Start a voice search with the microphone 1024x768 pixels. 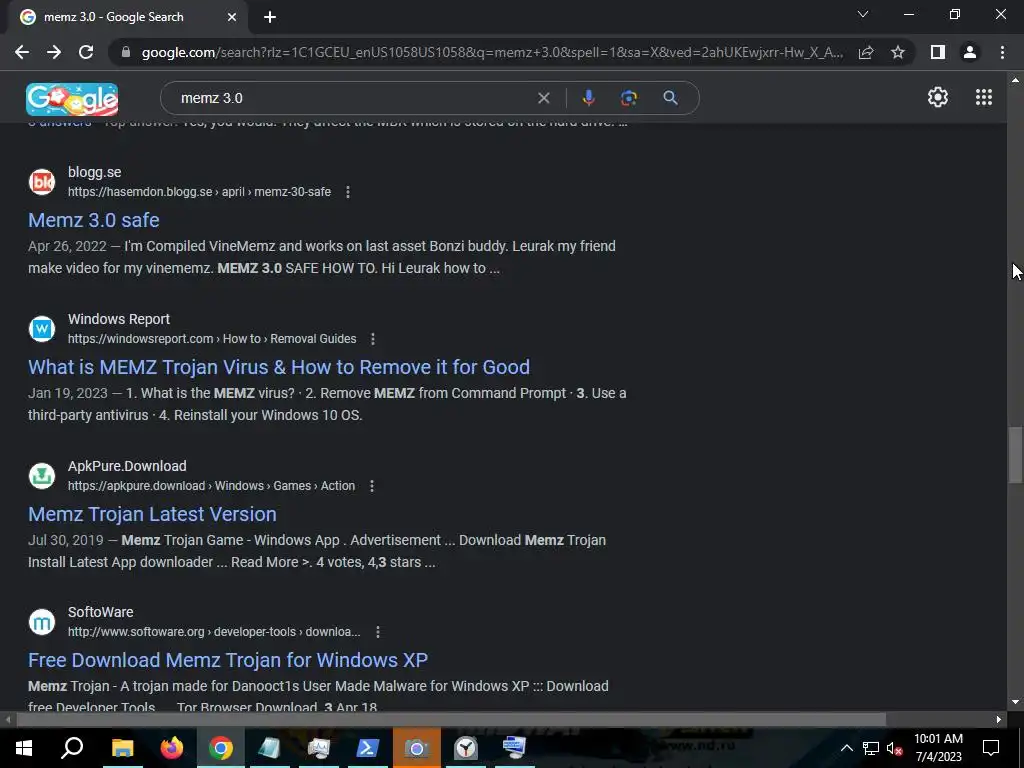[588, 98]
